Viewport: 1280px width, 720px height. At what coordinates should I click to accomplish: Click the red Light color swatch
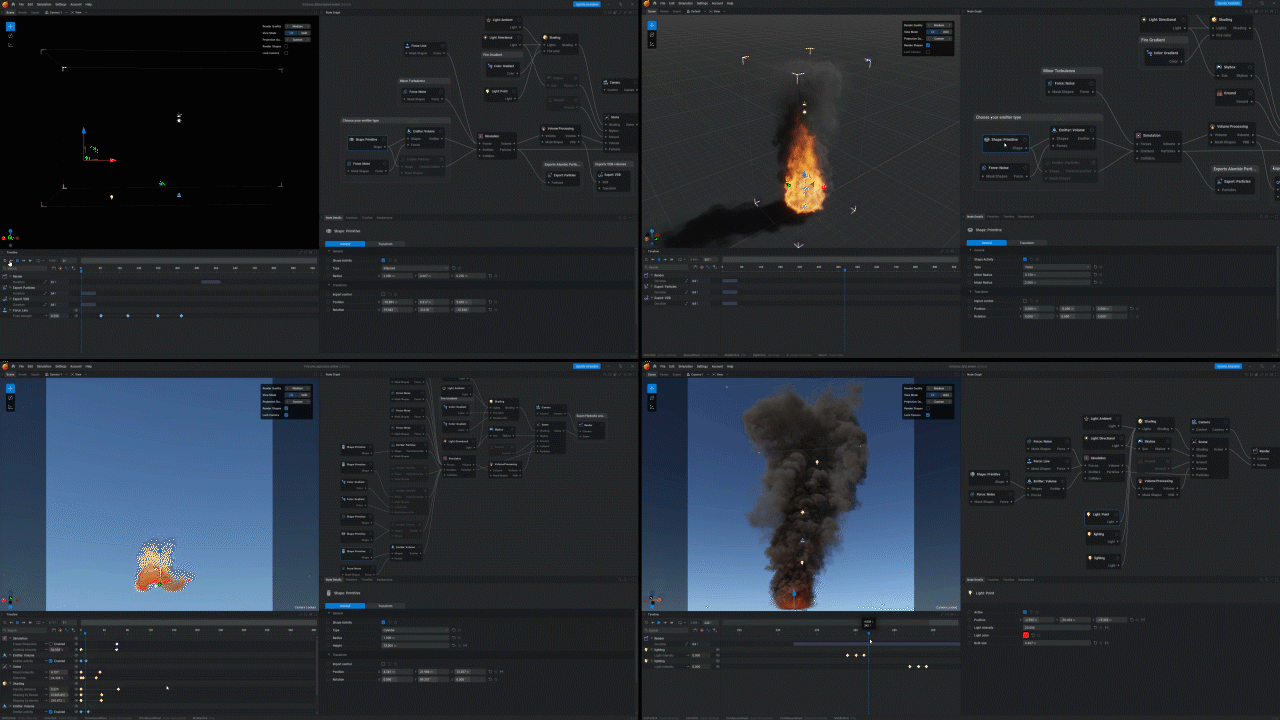click(x=1026, y=635)
